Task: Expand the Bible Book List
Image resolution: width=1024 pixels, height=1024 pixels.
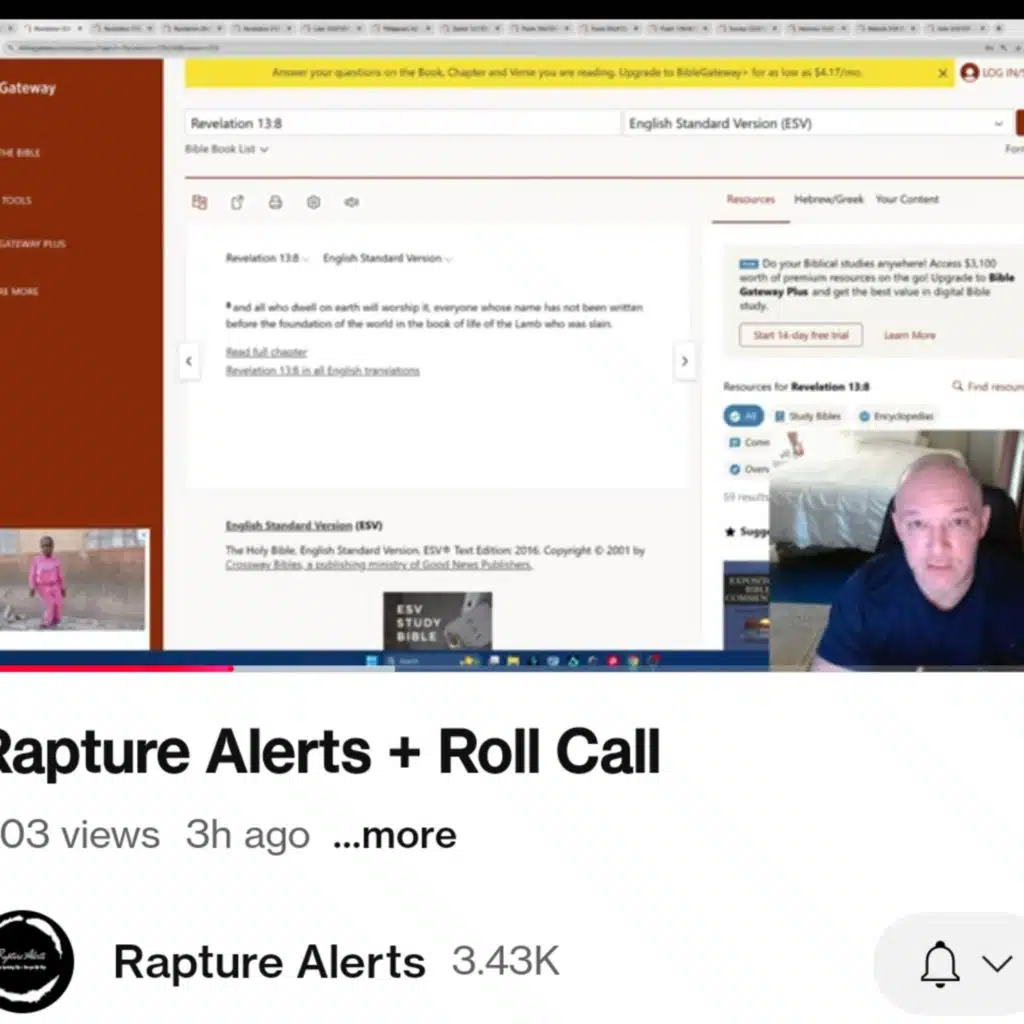Action: 227,149
